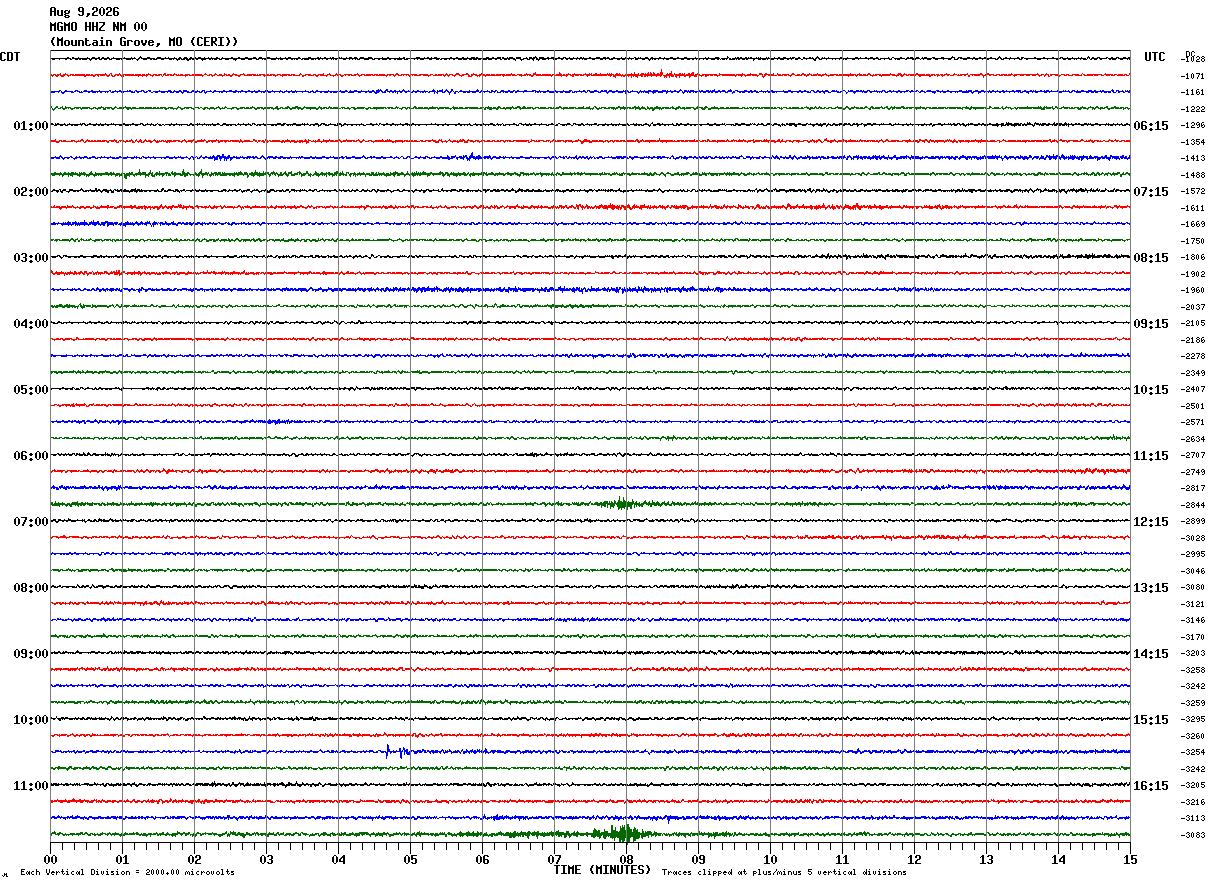Click the traces clipped footnote text
The image size is (1210, 886).
784,872
